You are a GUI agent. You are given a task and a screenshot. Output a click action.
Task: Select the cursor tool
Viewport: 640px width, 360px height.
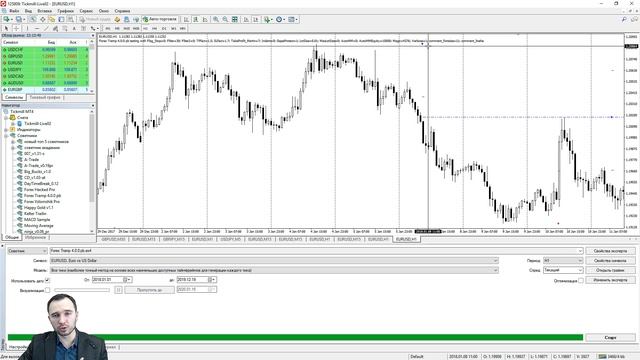coord(6,28)
